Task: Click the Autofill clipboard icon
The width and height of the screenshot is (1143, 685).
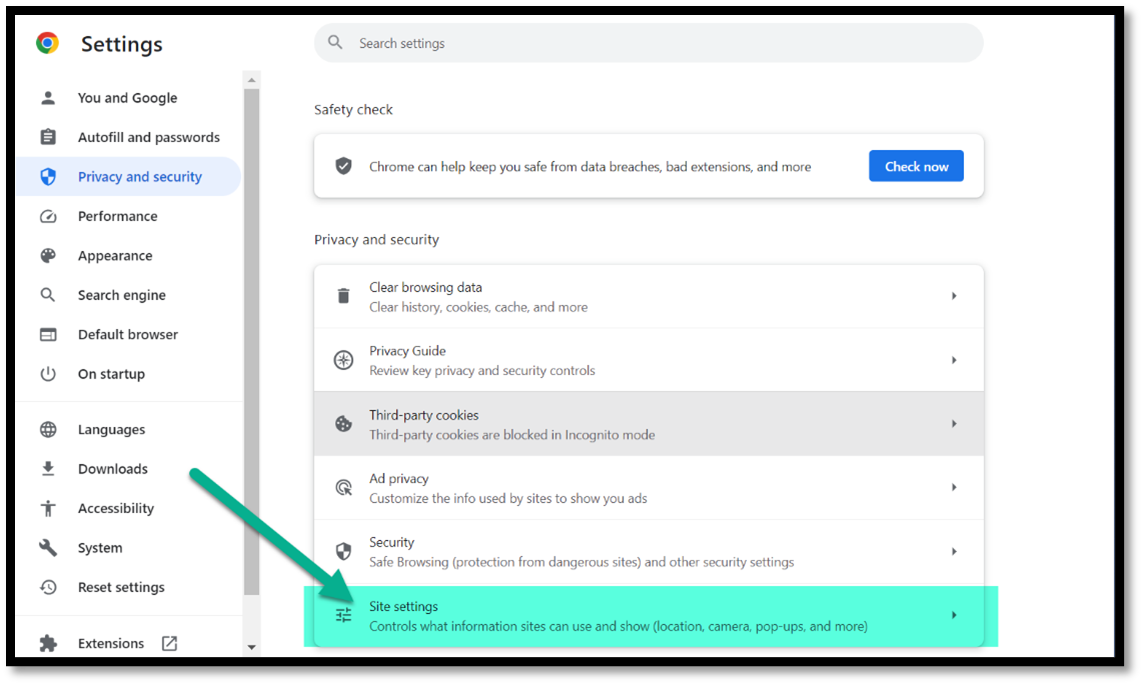Action: pos(48,137)
